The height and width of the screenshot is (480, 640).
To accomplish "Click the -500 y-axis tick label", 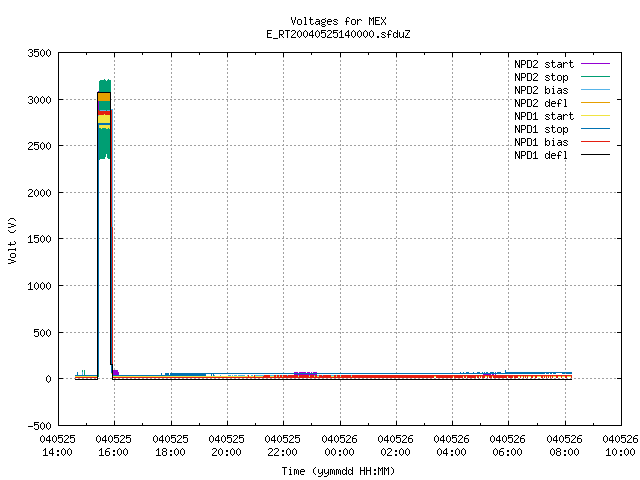I will click(40, 426).
